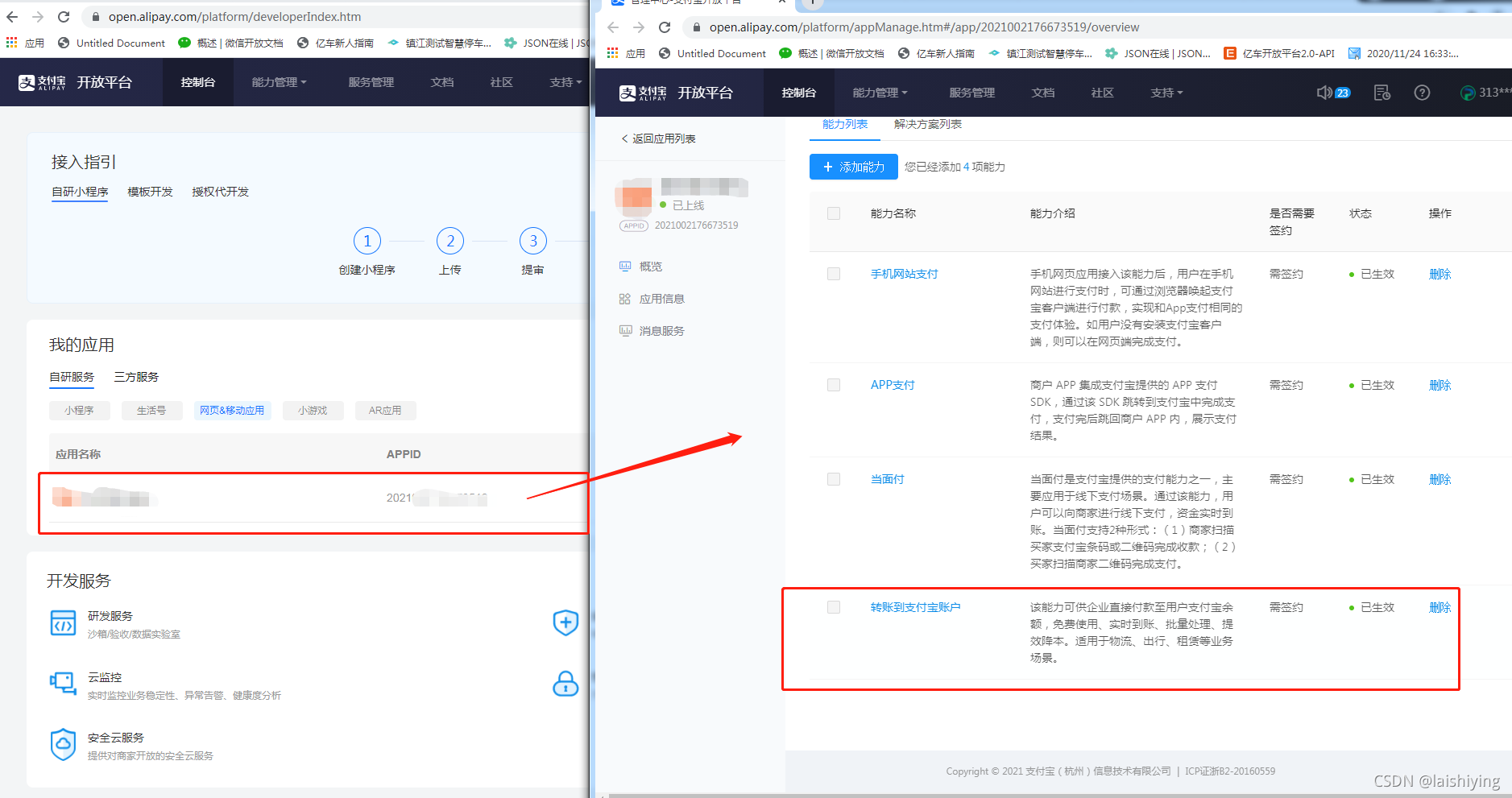The image size is (1512, 798).
Task: Click 返回应用列表 link
Action: [658, 139]
